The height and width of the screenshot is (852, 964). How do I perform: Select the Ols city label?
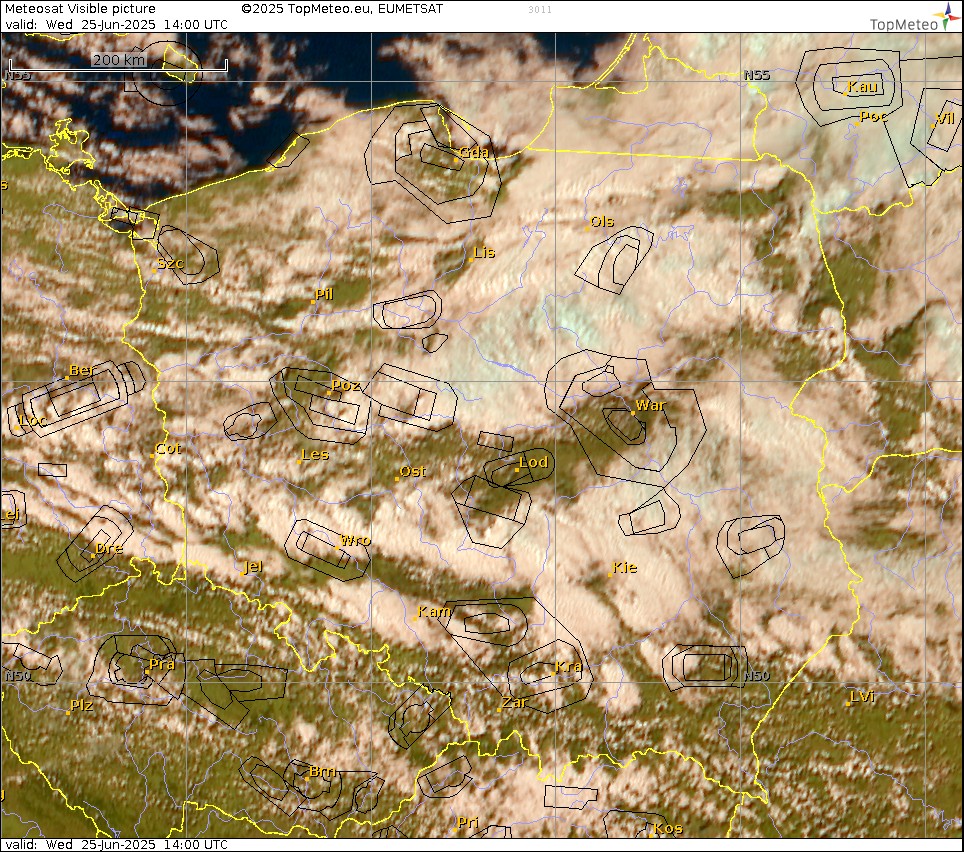601,221
